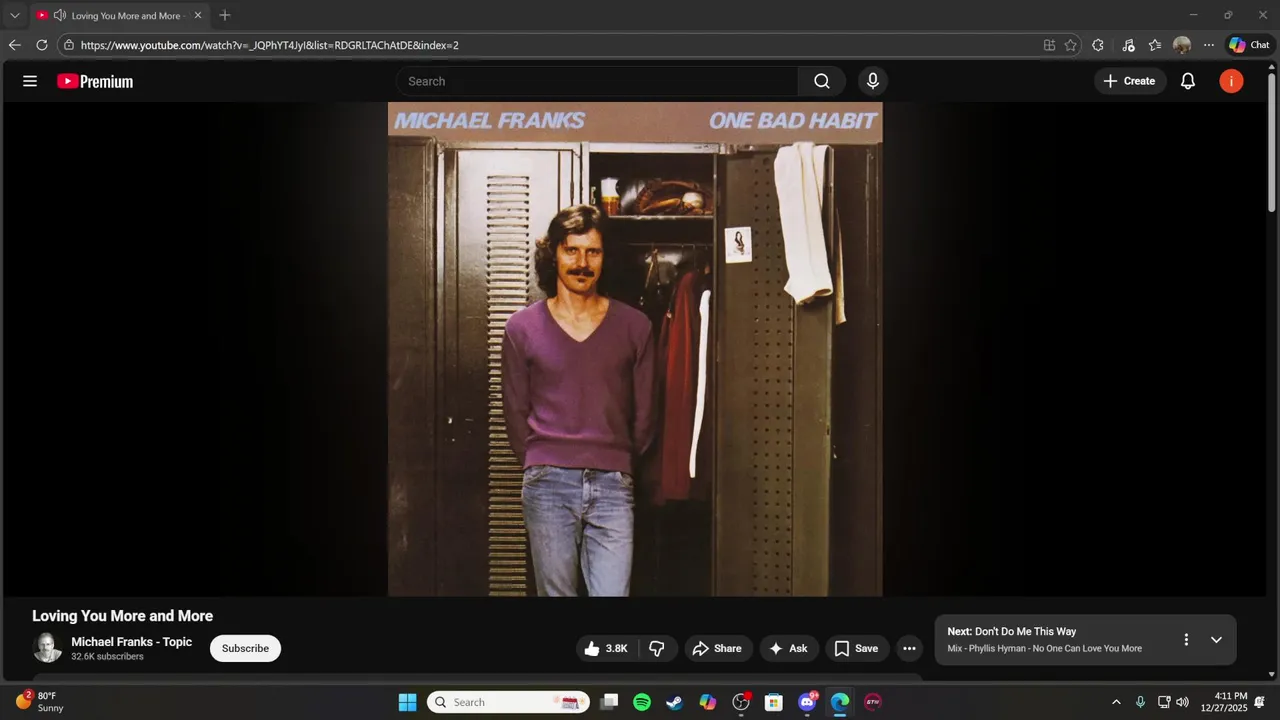Screen dimensions: 1280x720
Task: Click the search magnifier button
Action: tap(822, 81)
